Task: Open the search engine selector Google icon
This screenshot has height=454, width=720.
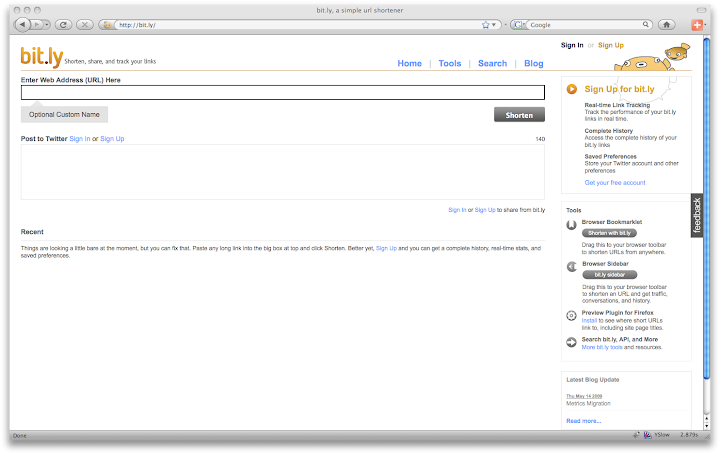Action: (x=518, y=25)
